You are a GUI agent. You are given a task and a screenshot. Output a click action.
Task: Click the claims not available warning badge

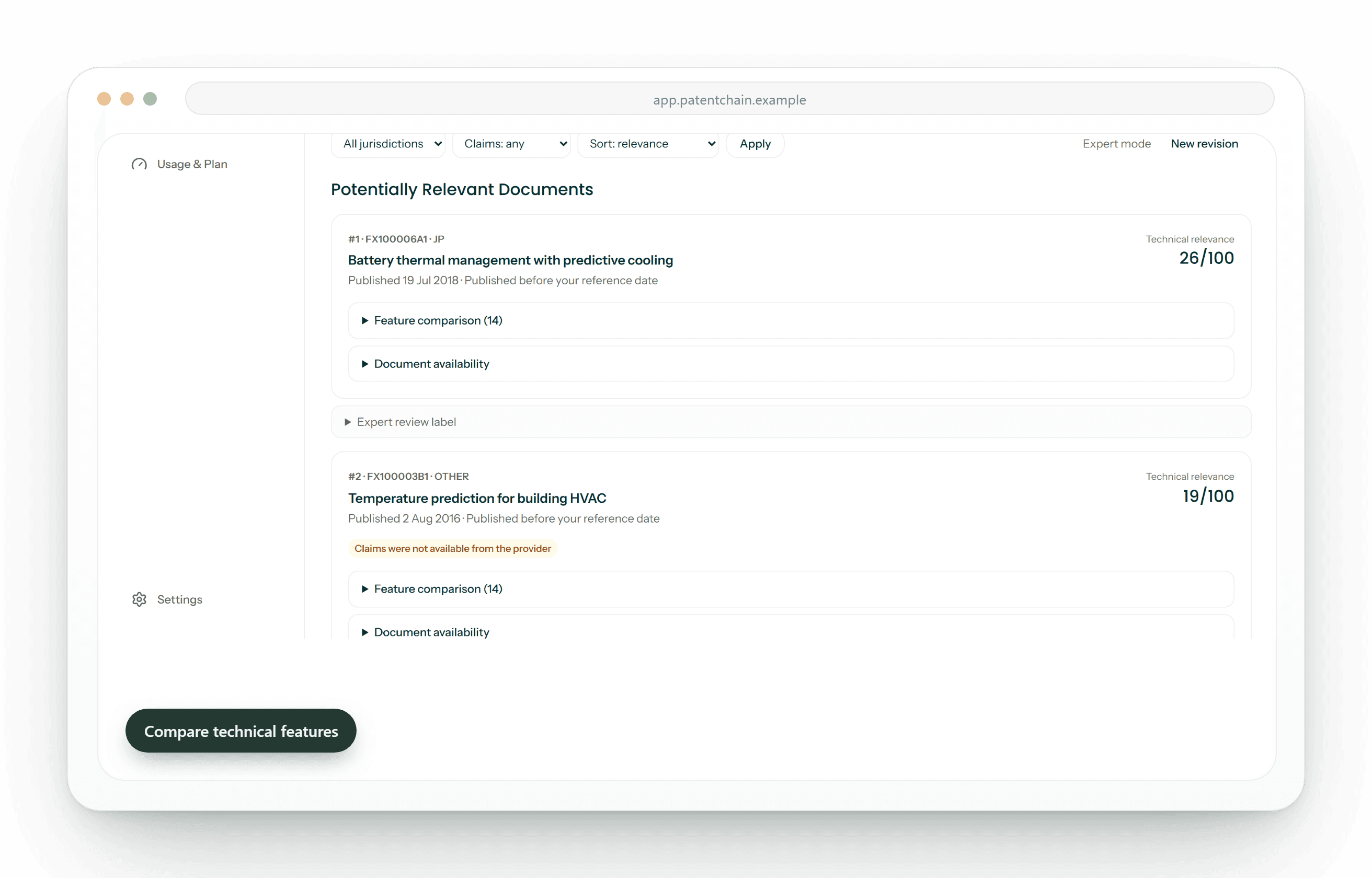point(453,548)
